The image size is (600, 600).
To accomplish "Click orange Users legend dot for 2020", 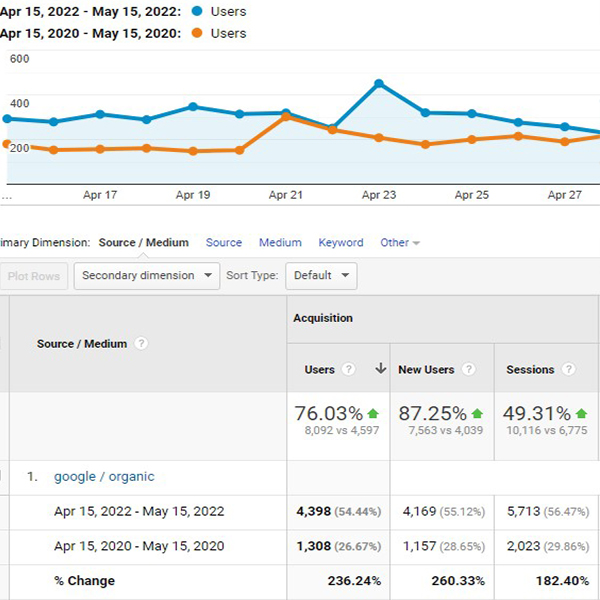I will pos(197,33).
